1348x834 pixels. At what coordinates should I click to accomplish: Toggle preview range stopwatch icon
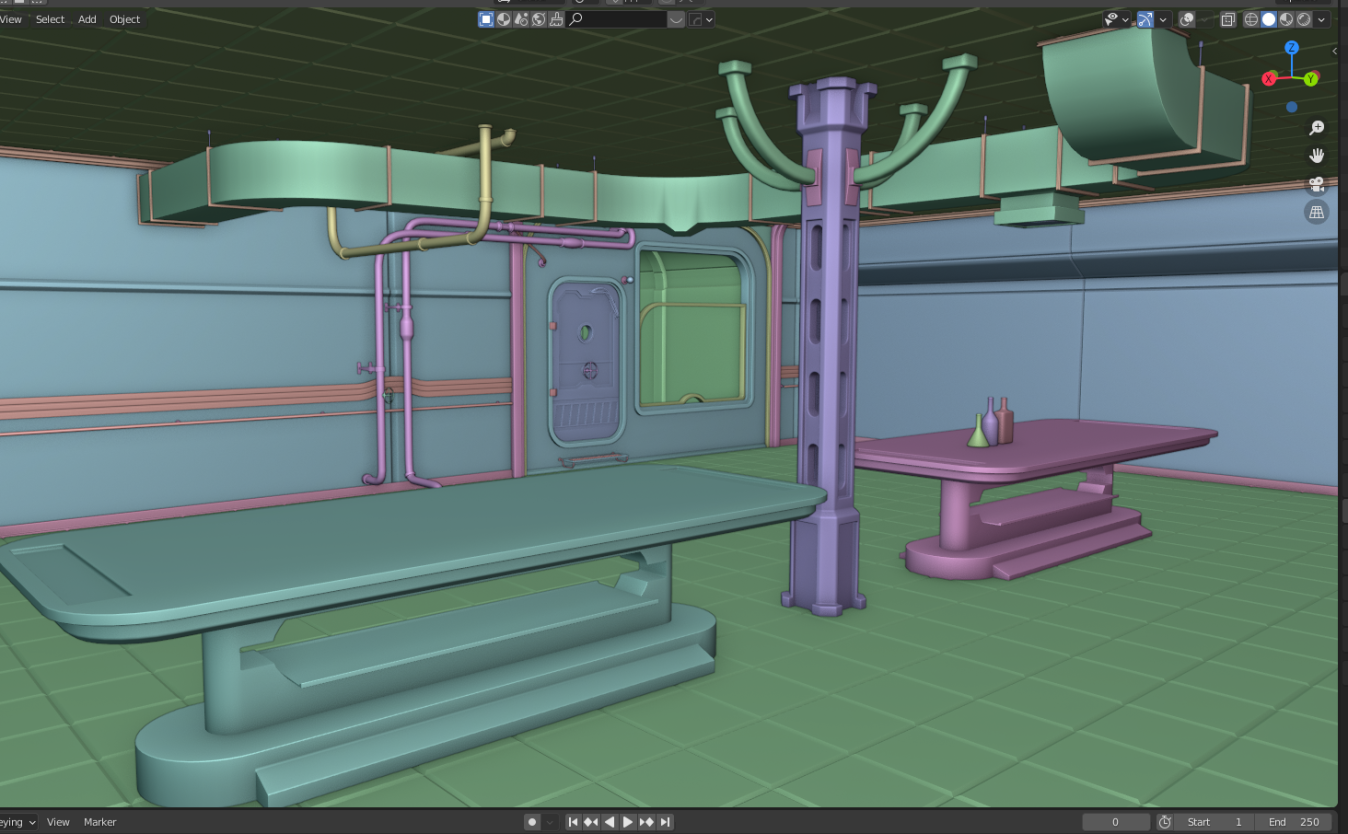1165,822
